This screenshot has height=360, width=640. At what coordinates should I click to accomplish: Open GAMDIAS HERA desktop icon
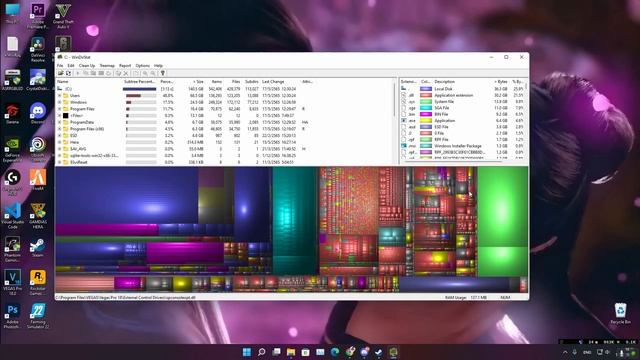[x=38, y=216]
